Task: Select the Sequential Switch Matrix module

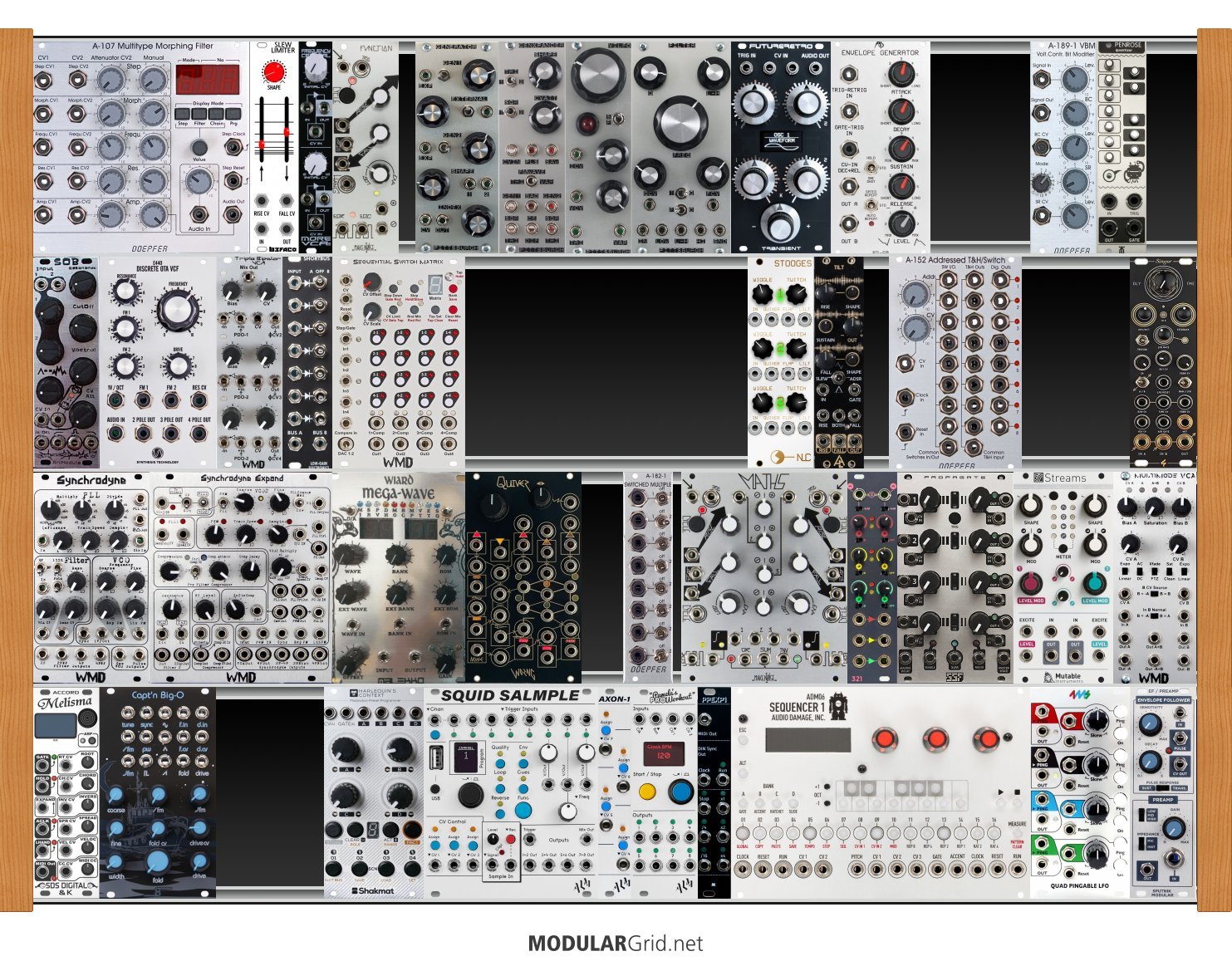Action: (x=399, y=362)
